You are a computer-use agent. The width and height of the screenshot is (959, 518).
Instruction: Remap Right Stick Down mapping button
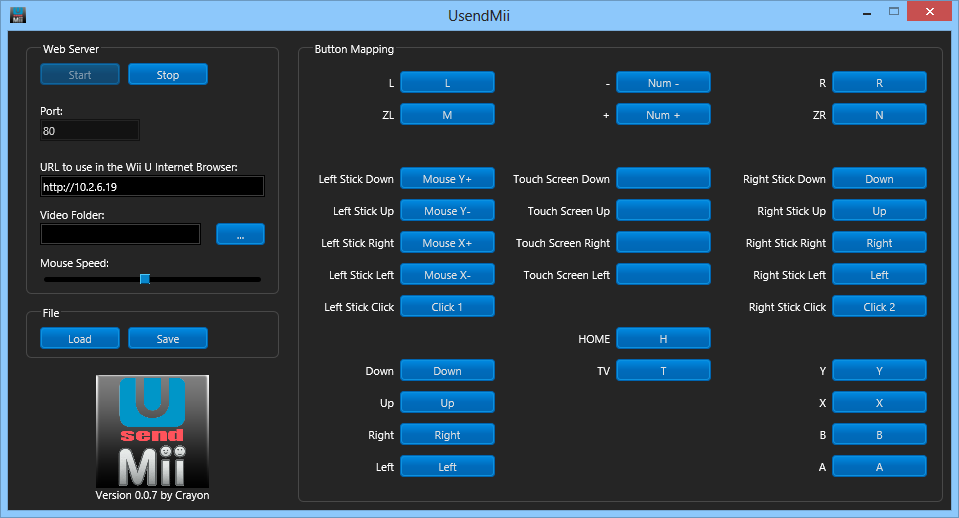(879, 179)
